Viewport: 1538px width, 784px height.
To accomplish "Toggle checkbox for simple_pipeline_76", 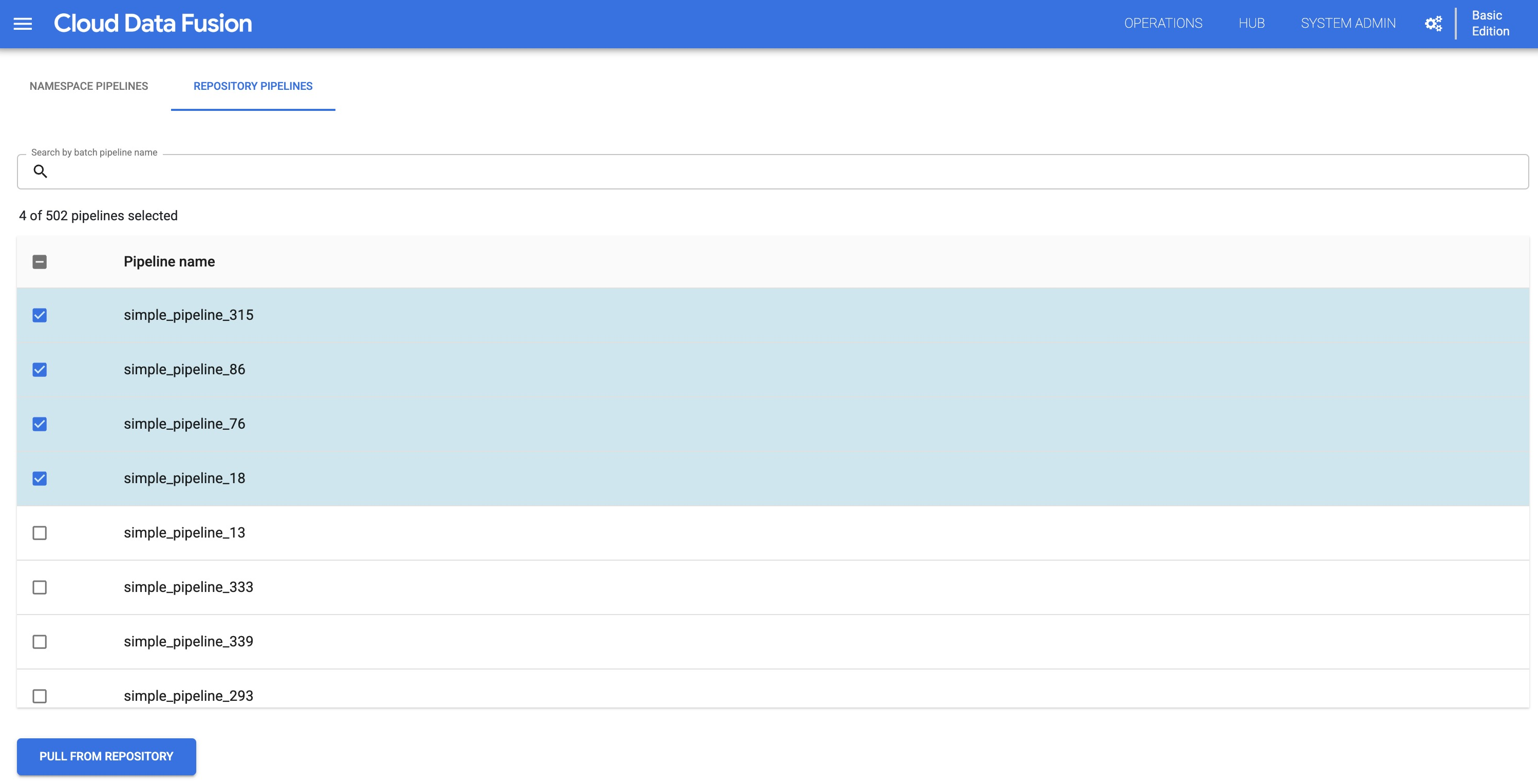I will 40,424.
